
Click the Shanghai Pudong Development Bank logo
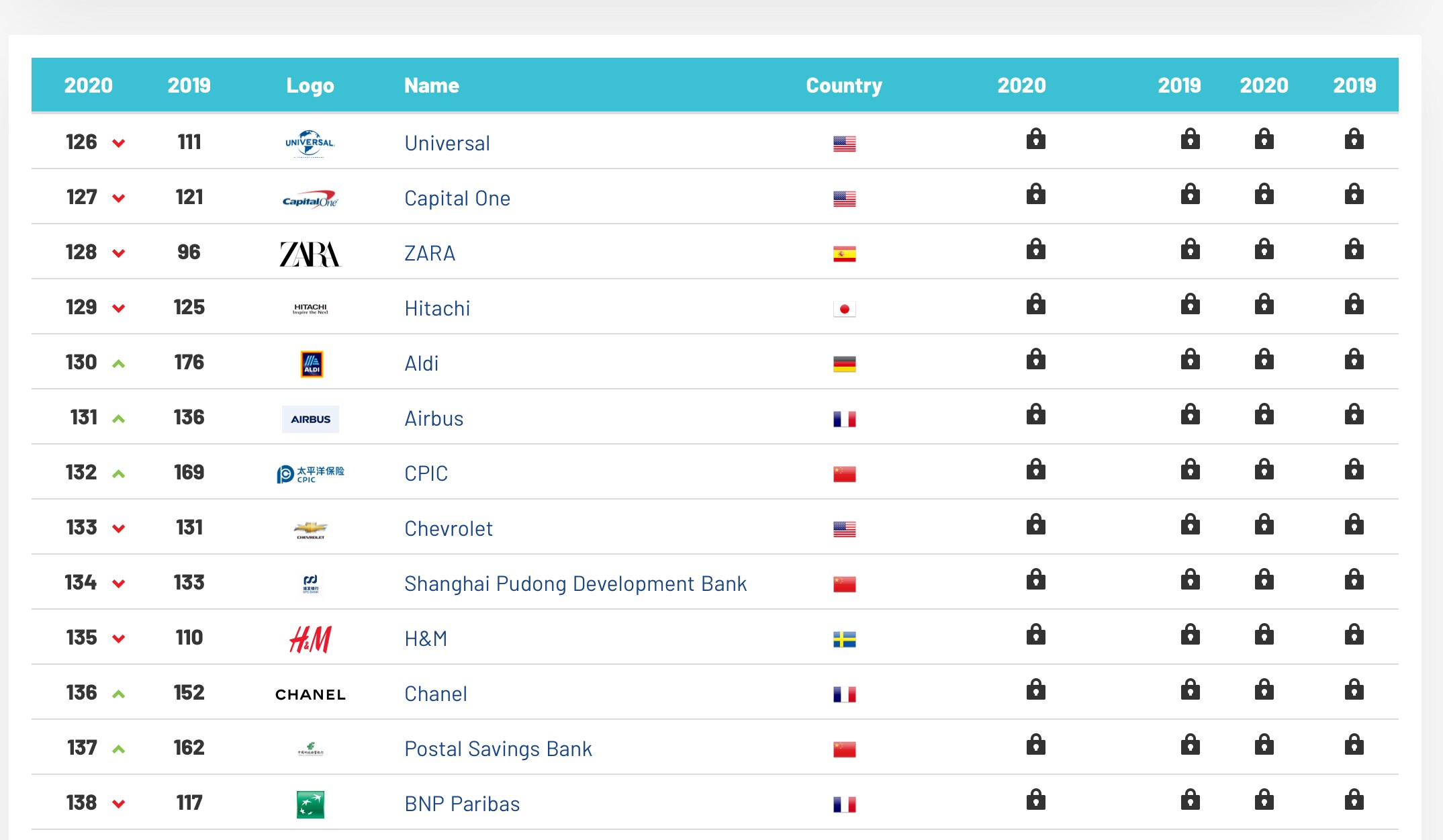click(310, 584)
